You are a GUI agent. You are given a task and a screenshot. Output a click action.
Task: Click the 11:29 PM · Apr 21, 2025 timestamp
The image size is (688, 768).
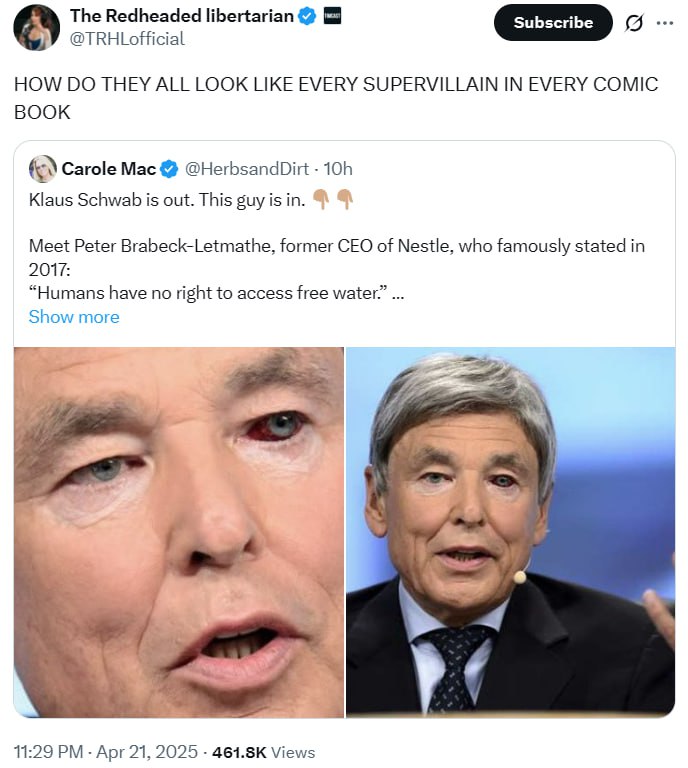106,752
